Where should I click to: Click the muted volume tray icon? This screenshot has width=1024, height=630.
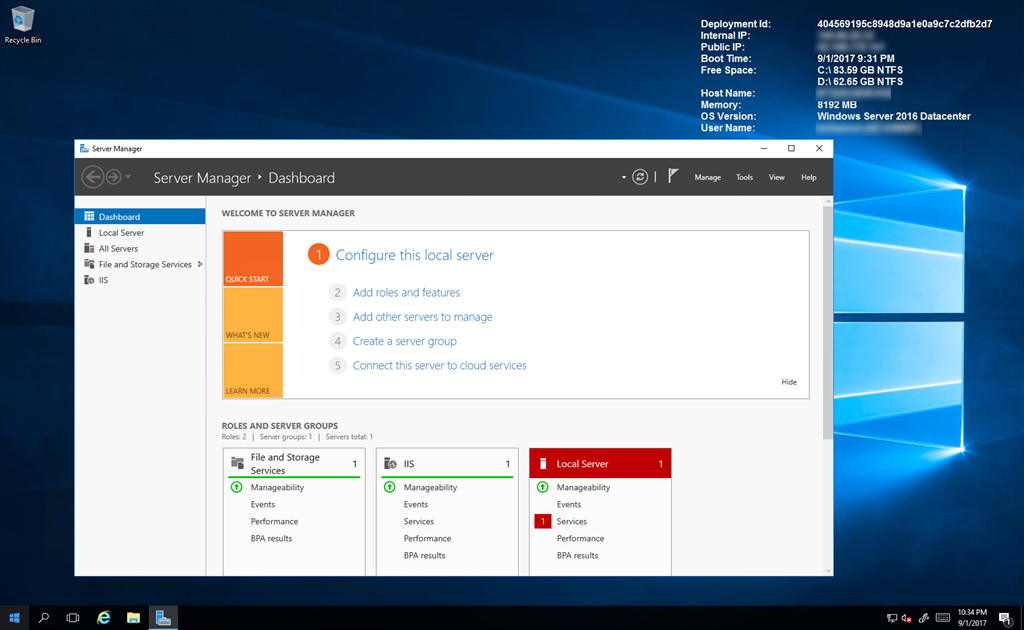coord(906,618)
